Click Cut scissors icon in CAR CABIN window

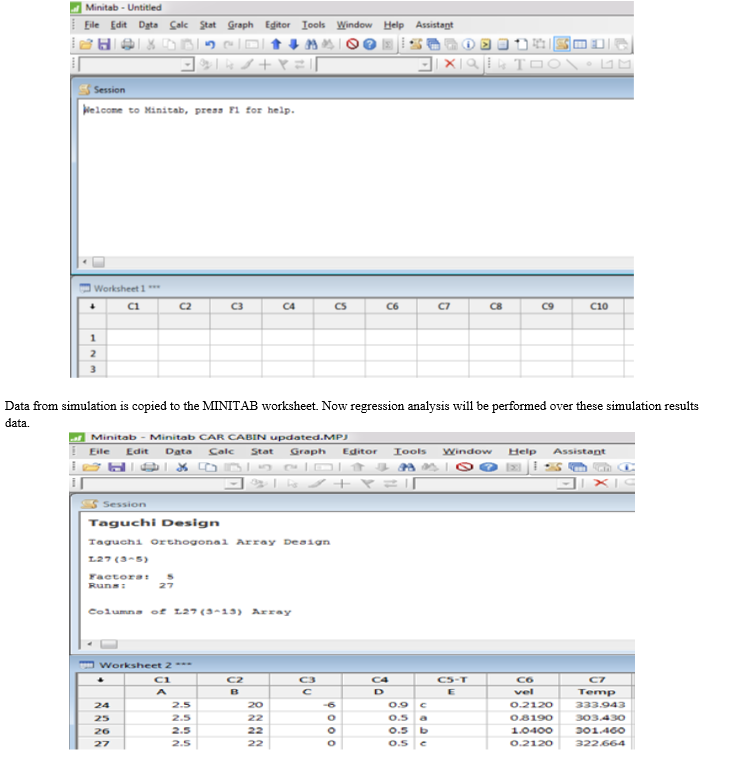(182, 467)
